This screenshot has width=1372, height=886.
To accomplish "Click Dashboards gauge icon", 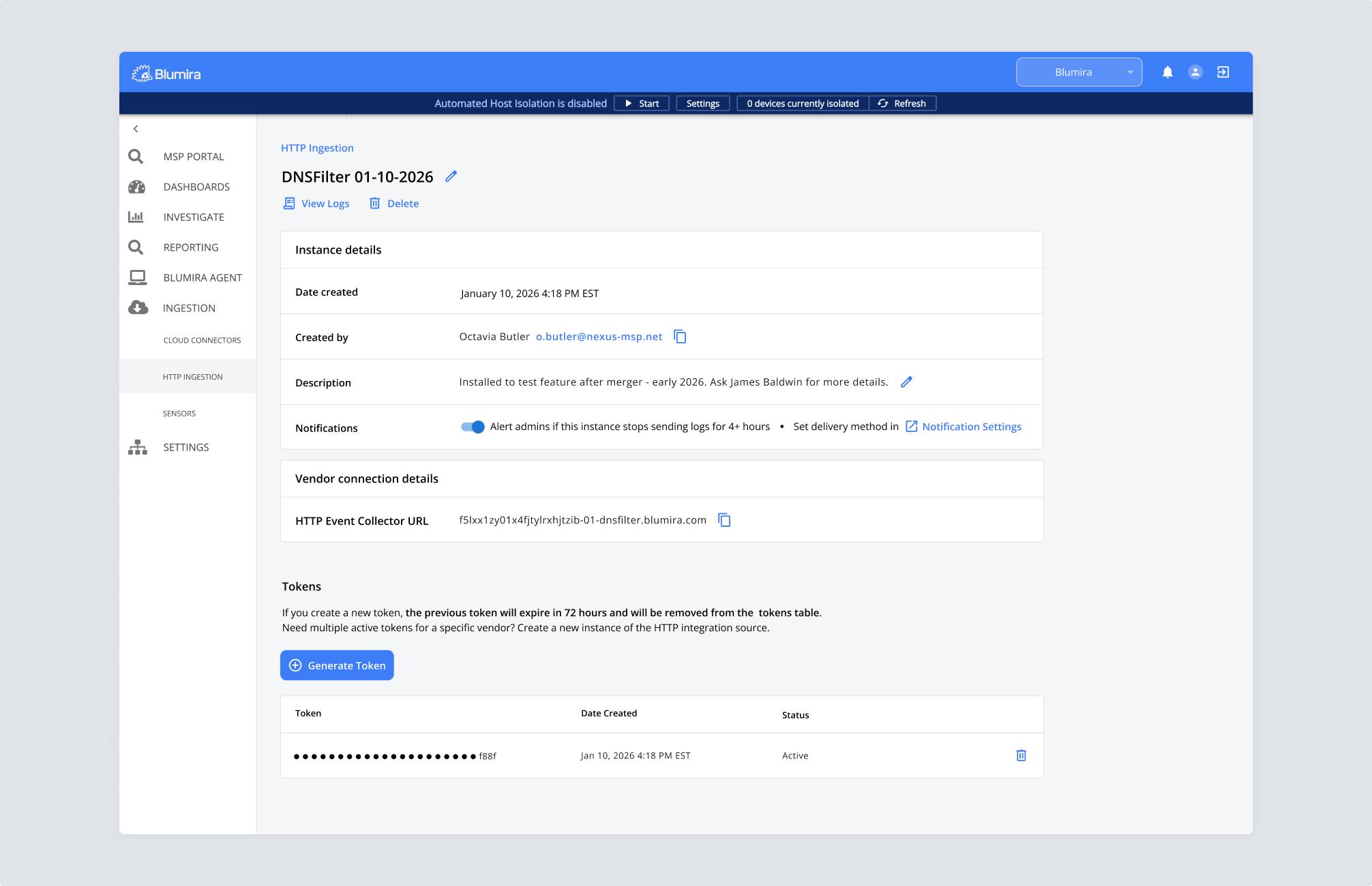I will (x=137, y=187).
